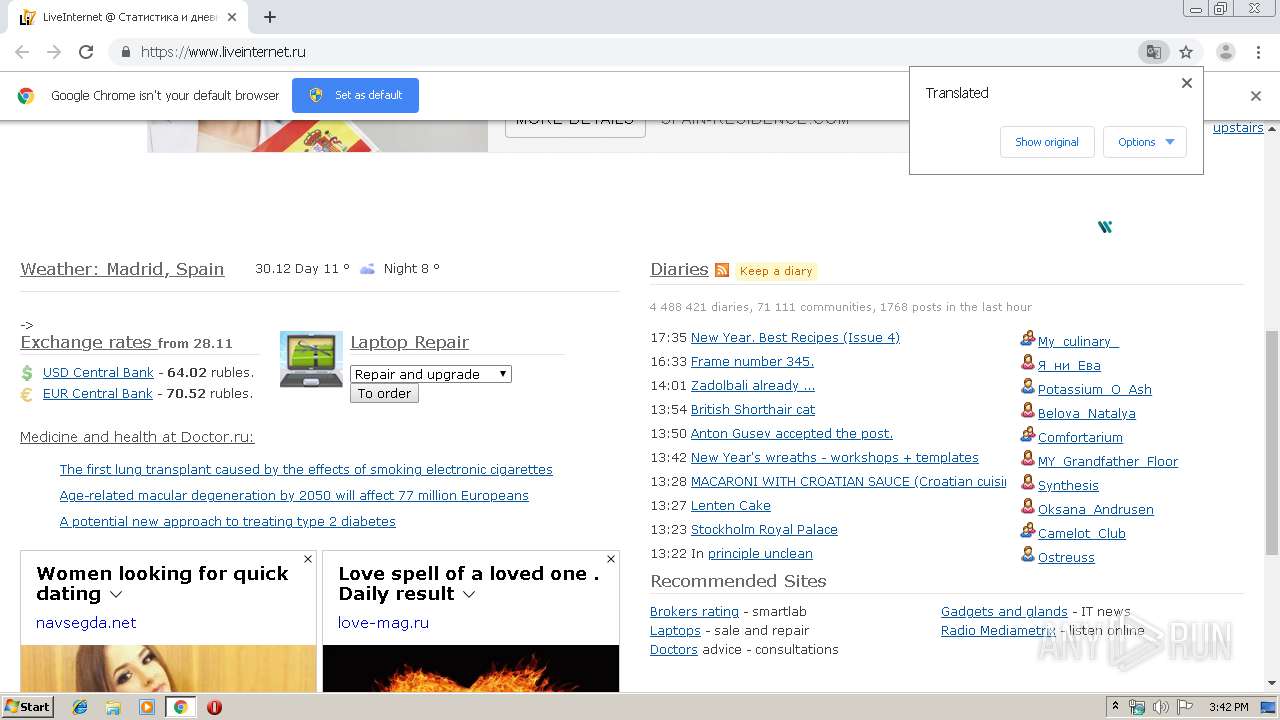
Task: Open the Chrome profile avatar icon
Action: click(x=1225, y=52)
